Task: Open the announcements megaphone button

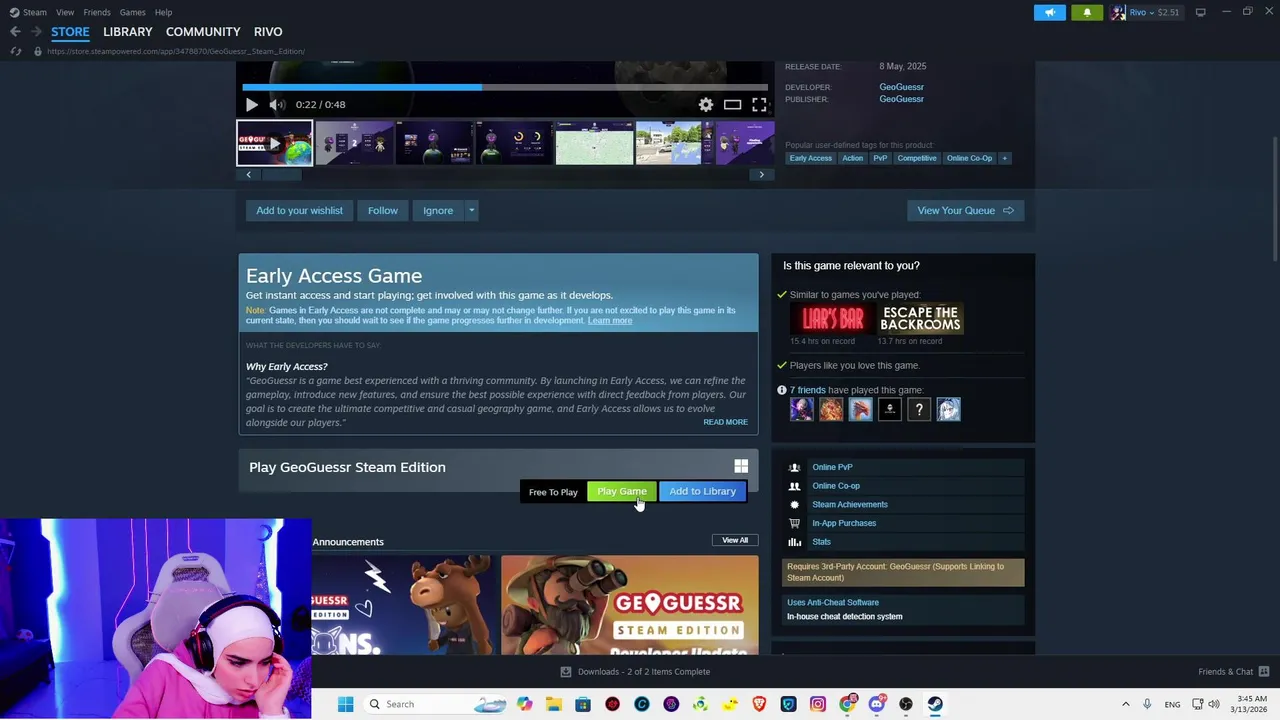Action: [1050, 12]
